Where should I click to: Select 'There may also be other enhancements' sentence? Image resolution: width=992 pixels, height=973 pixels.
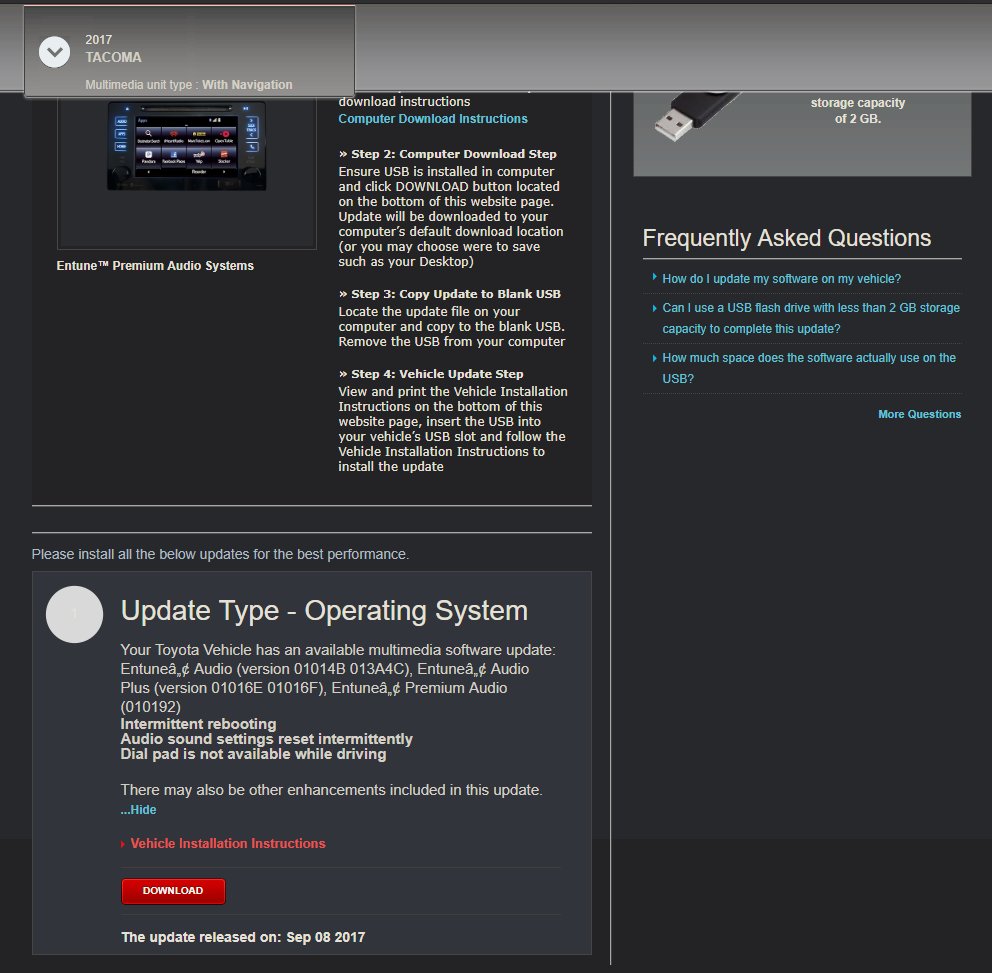[332, 790]
